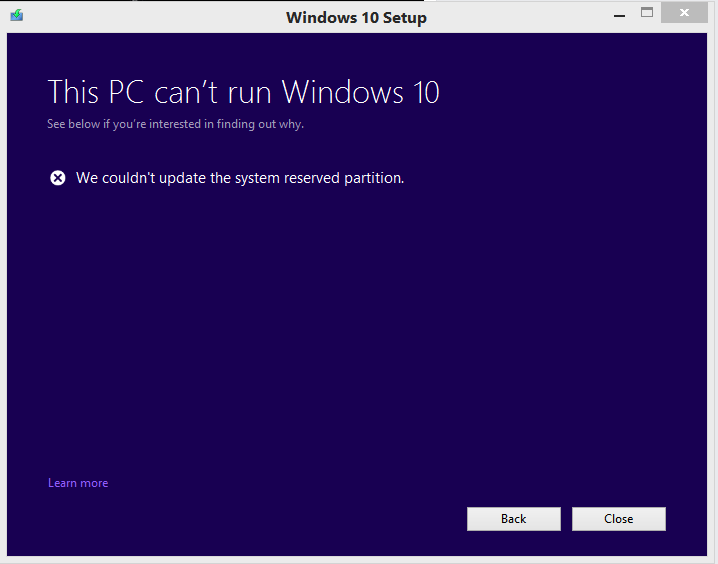This screenshot has height=564, width=718.
Task: Click the "We couldn't update the system reserved partition" message
Action: pos(240,178)
